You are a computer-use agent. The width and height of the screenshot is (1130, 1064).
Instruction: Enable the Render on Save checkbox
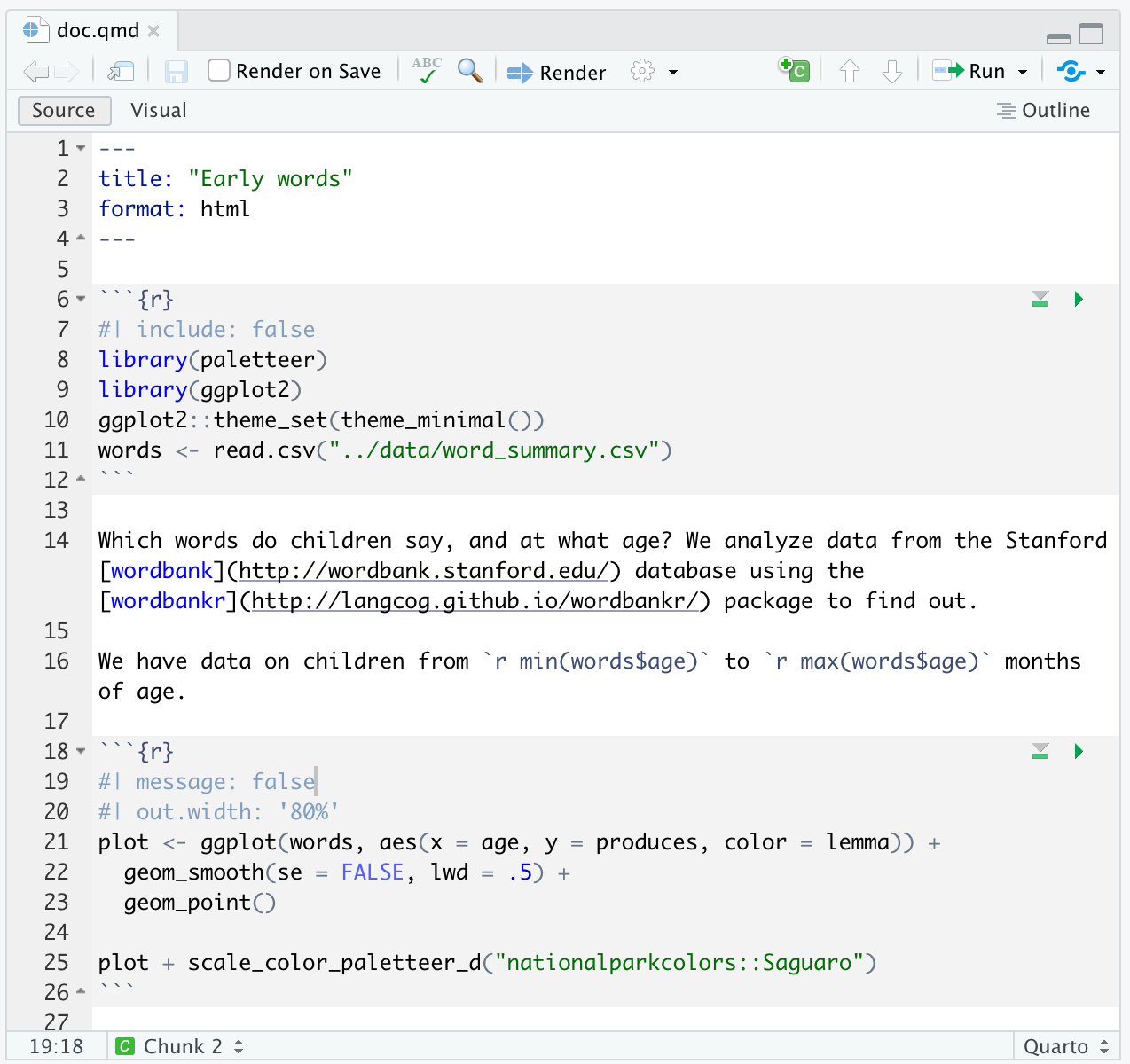(x=219, y=71)
